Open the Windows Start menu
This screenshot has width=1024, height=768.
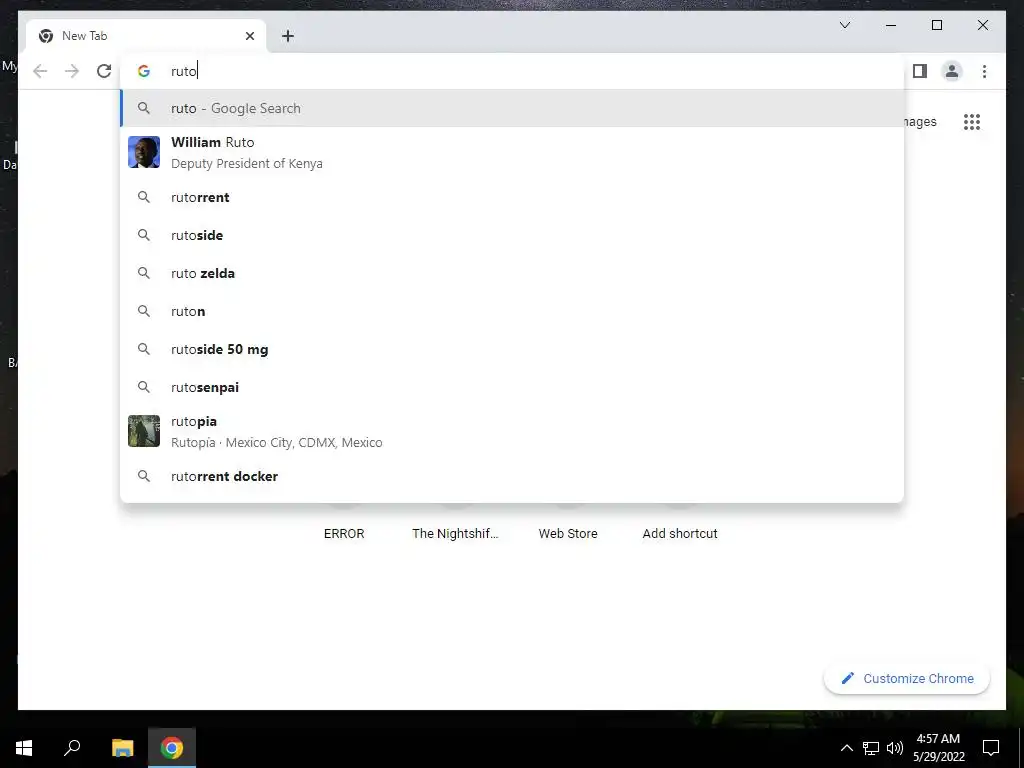coord(24,748)
